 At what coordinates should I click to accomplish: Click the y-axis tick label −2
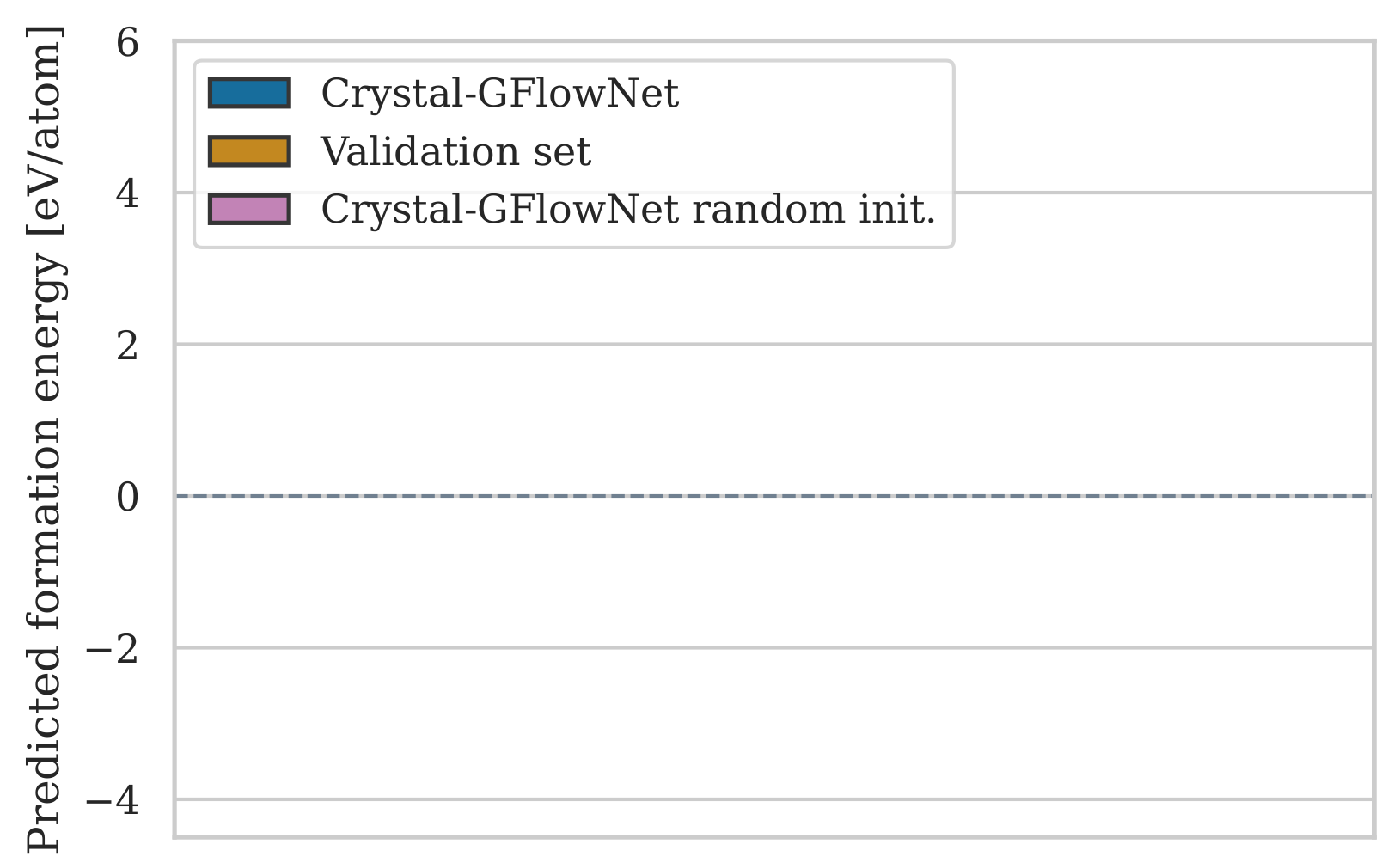pos(113,649)
